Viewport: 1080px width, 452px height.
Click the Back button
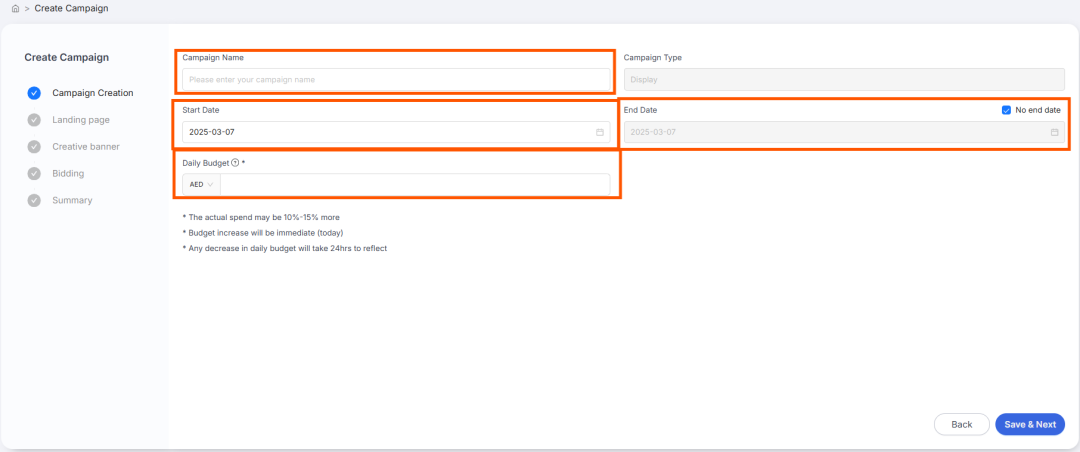click(x=961, y=424)
